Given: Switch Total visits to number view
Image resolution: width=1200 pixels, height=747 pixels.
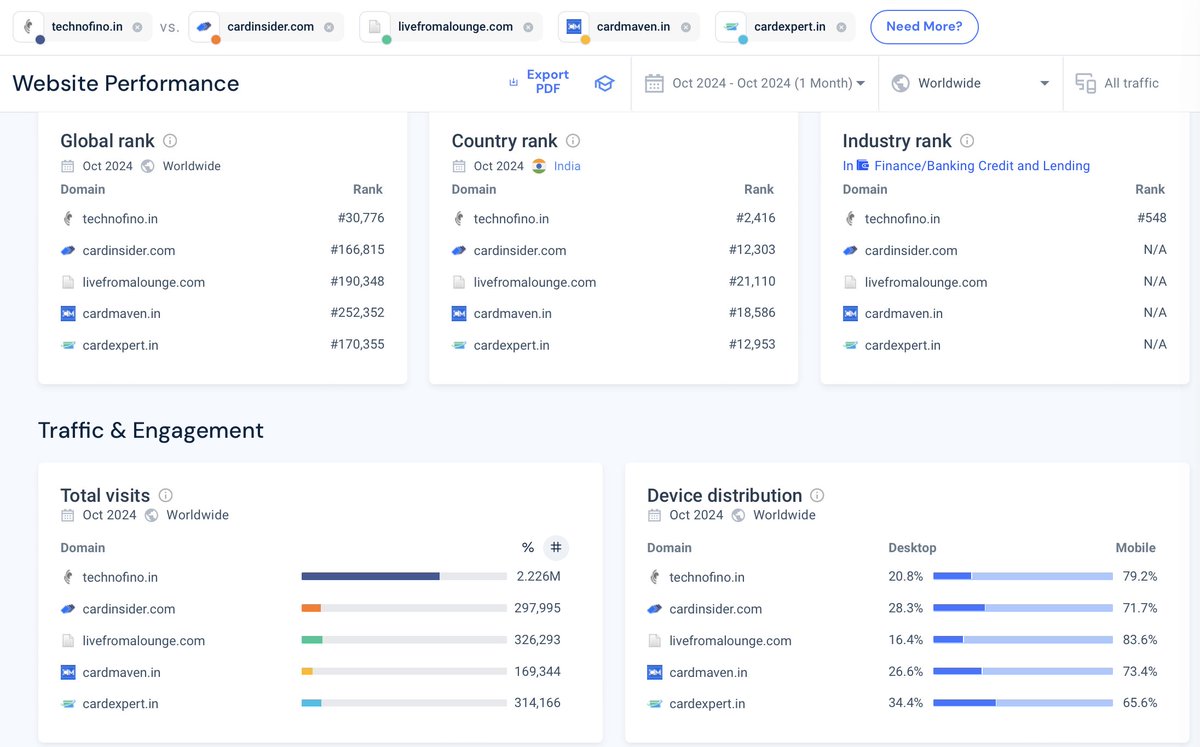Looking at the screenshot, I should (556, 547).
